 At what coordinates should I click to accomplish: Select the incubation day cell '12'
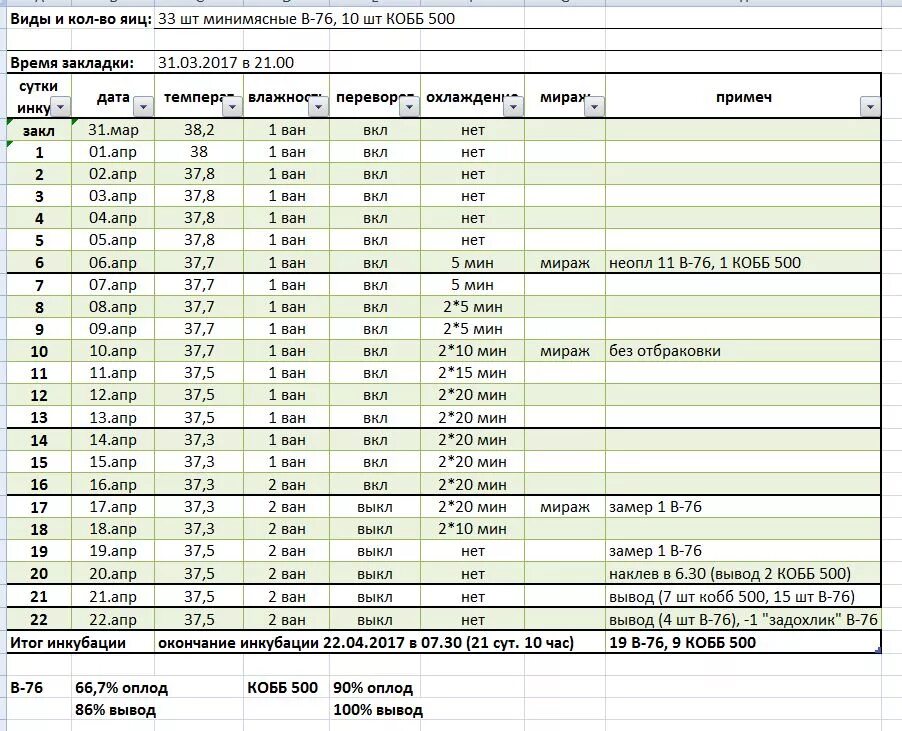pyautogui.click(x=39, y=395)
